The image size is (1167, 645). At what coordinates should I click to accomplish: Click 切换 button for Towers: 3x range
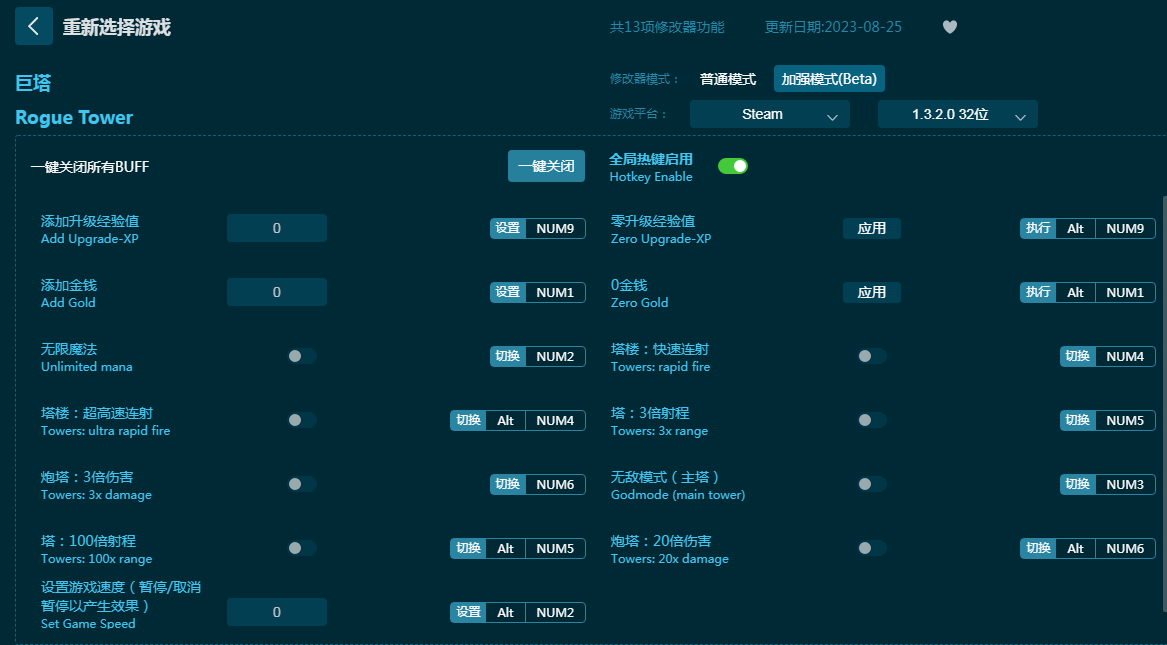tap(1078, 420)
